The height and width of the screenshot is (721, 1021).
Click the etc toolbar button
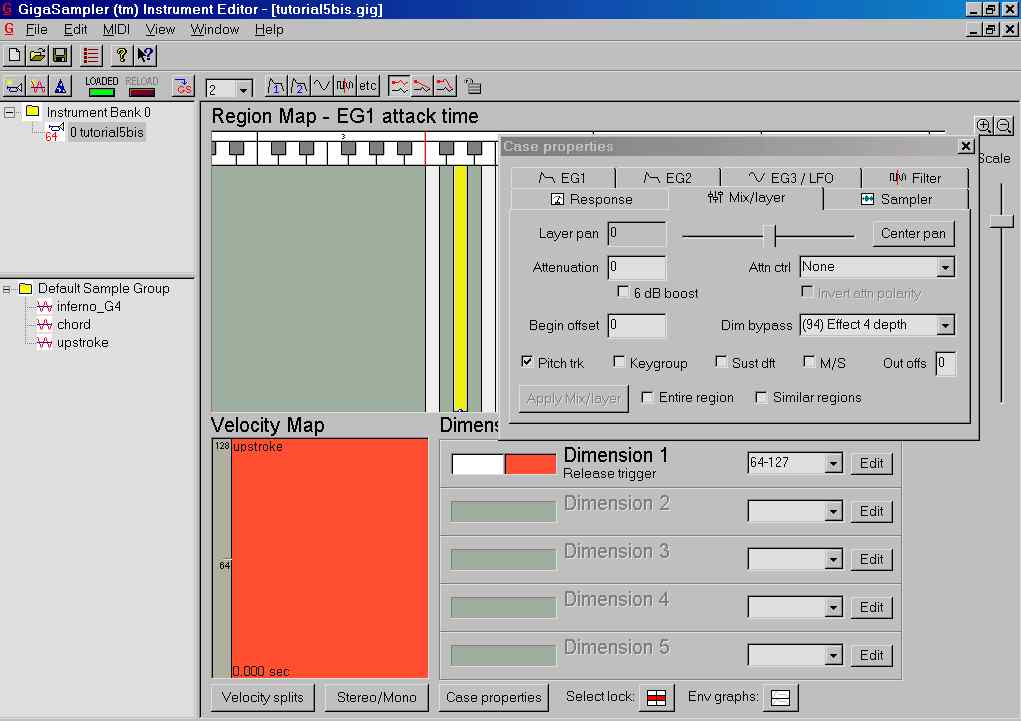368,86
